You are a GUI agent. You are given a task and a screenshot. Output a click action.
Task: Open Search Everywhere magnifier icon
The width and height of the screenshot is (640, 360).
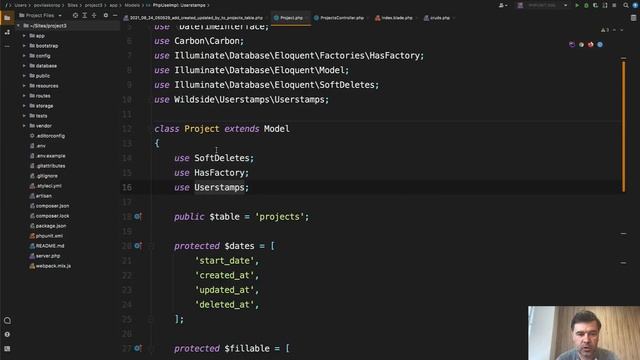(x=626, y=5)
